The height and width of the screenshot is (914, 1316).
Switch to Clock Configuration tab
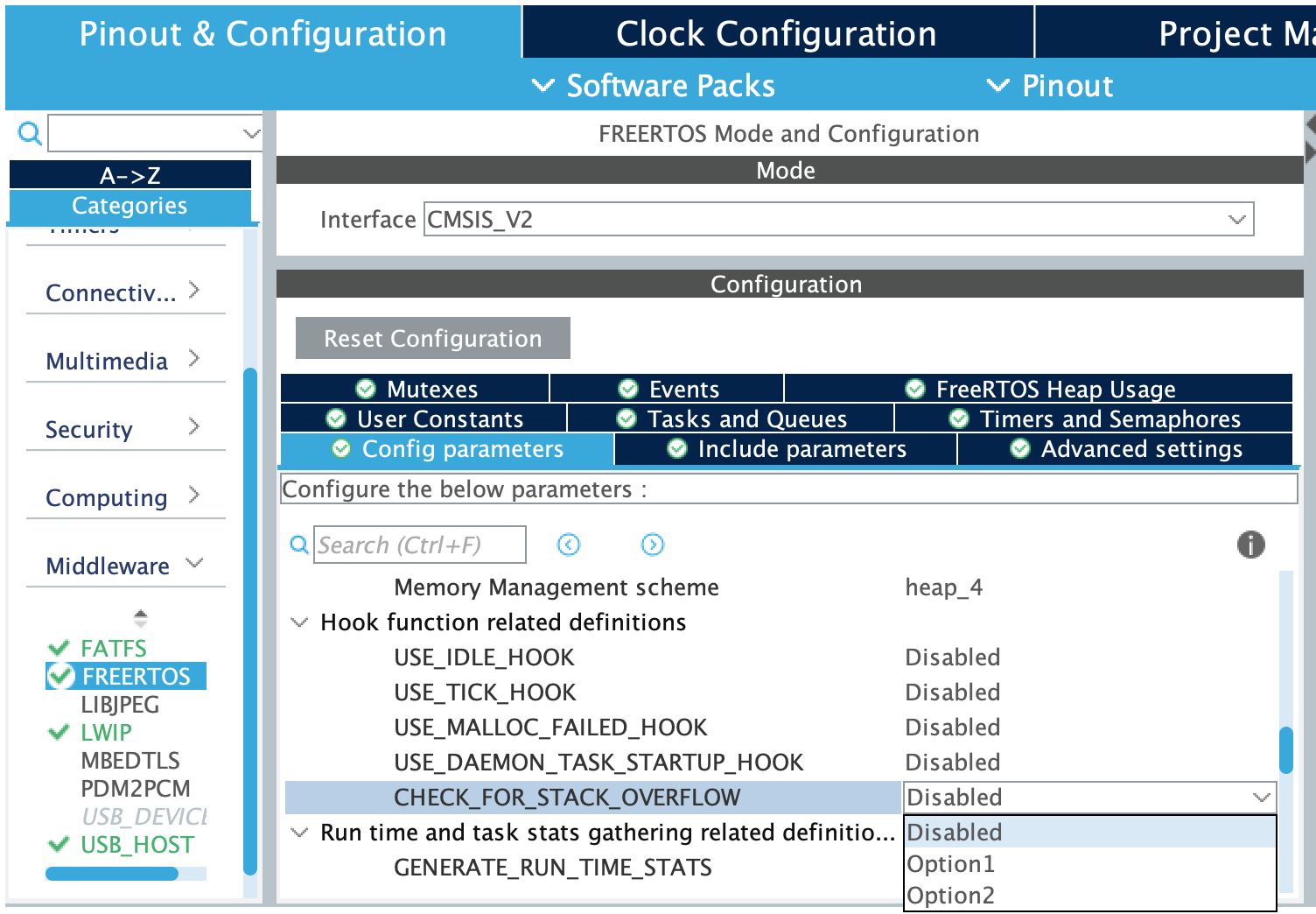click(777, 33)
